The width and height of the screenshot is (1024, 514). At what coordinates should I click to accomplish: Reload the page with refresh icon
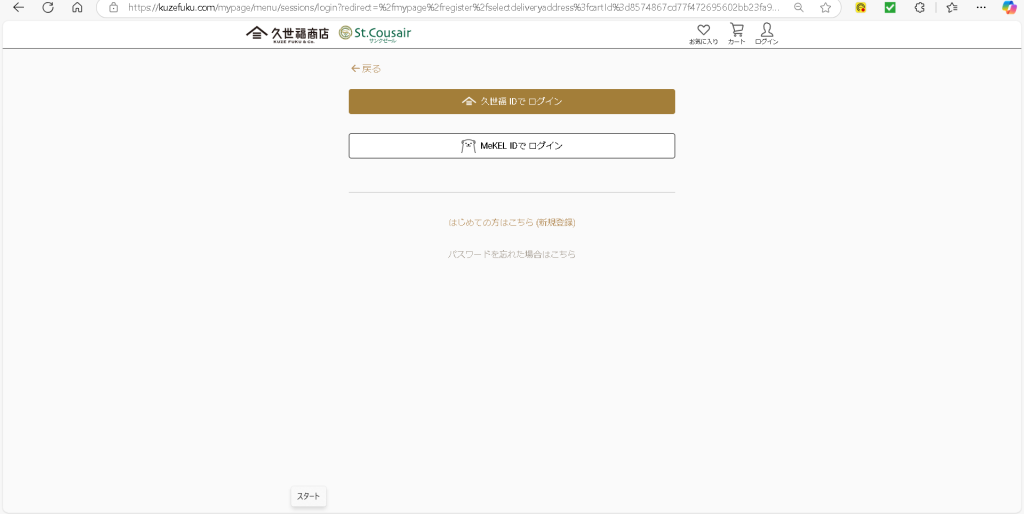(48, 8)
